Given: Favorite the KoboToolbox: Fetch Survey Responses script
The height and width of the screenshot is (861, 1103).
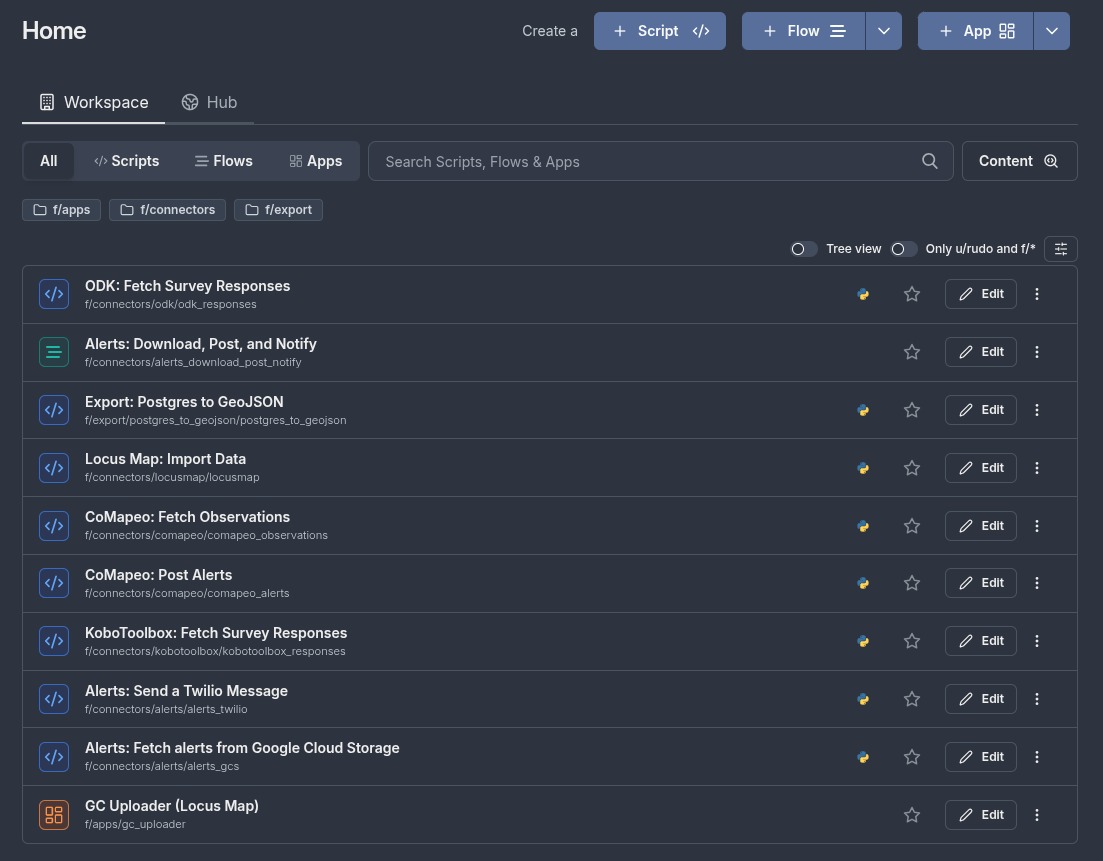Looking at the screenshot, I should click(911, 641).
